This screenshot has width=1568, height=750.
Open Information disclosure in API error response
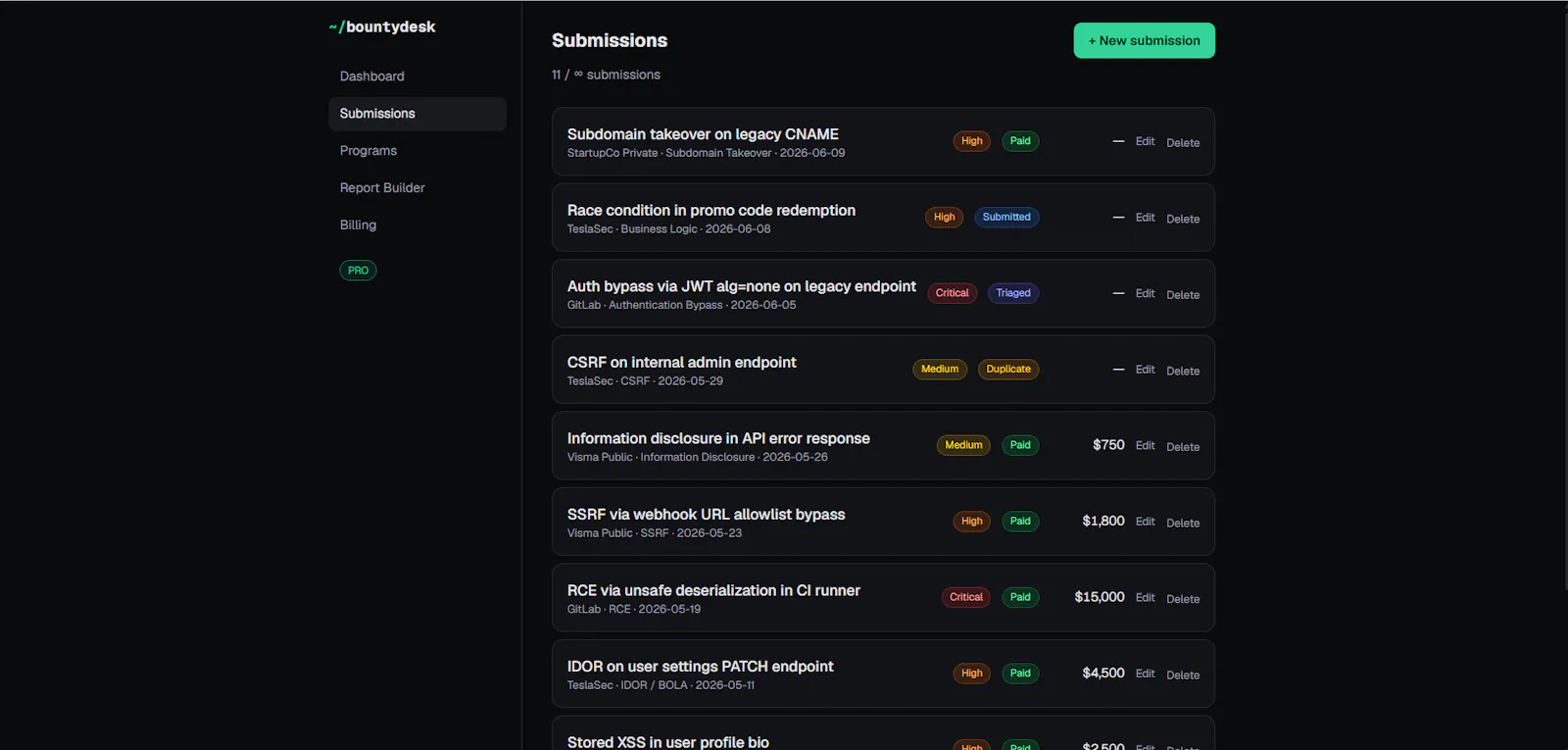pos(718,438)
